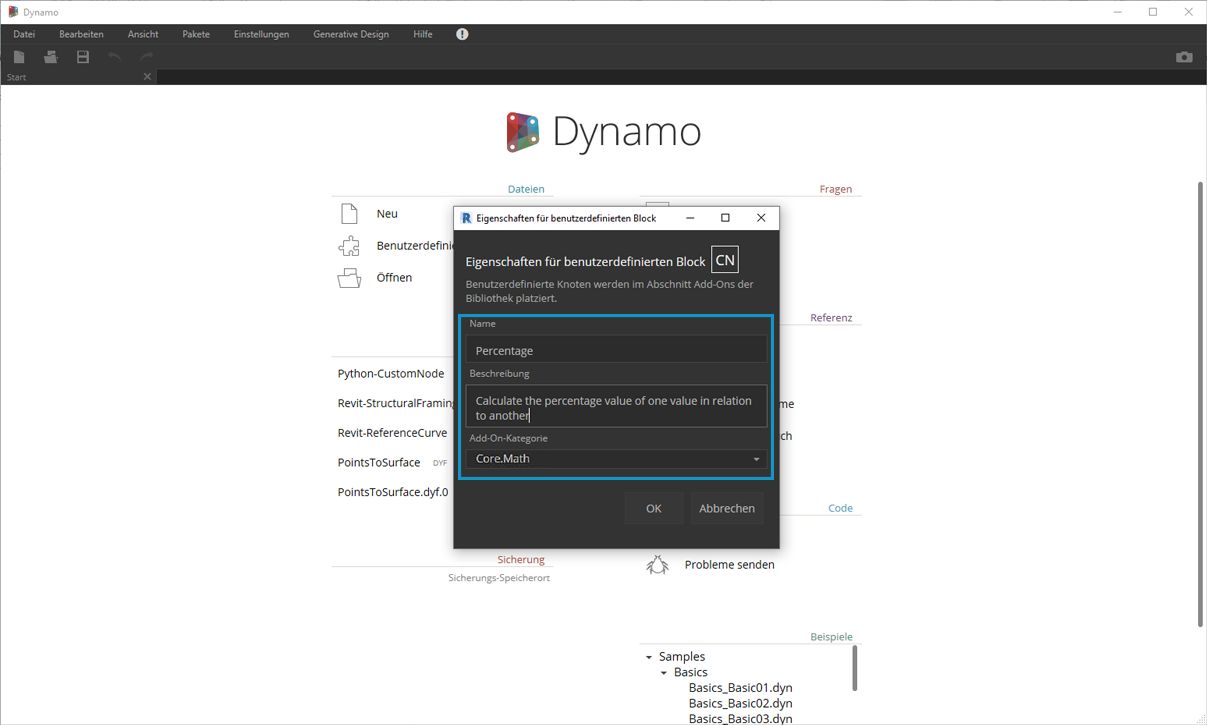Collapse the Samples tree node
1207x725 pixels.
[649, 657]
